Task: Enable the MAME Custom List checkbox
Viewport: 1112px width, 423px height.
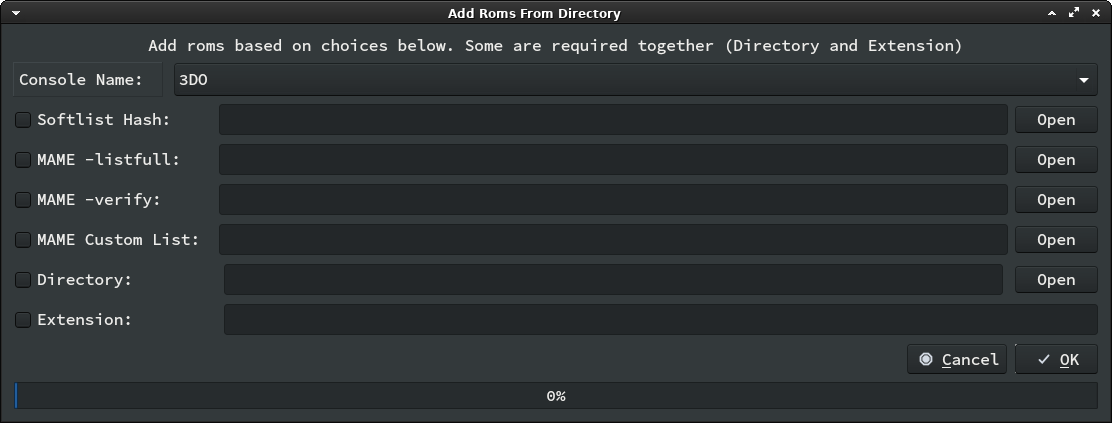Action: (23, 240)
